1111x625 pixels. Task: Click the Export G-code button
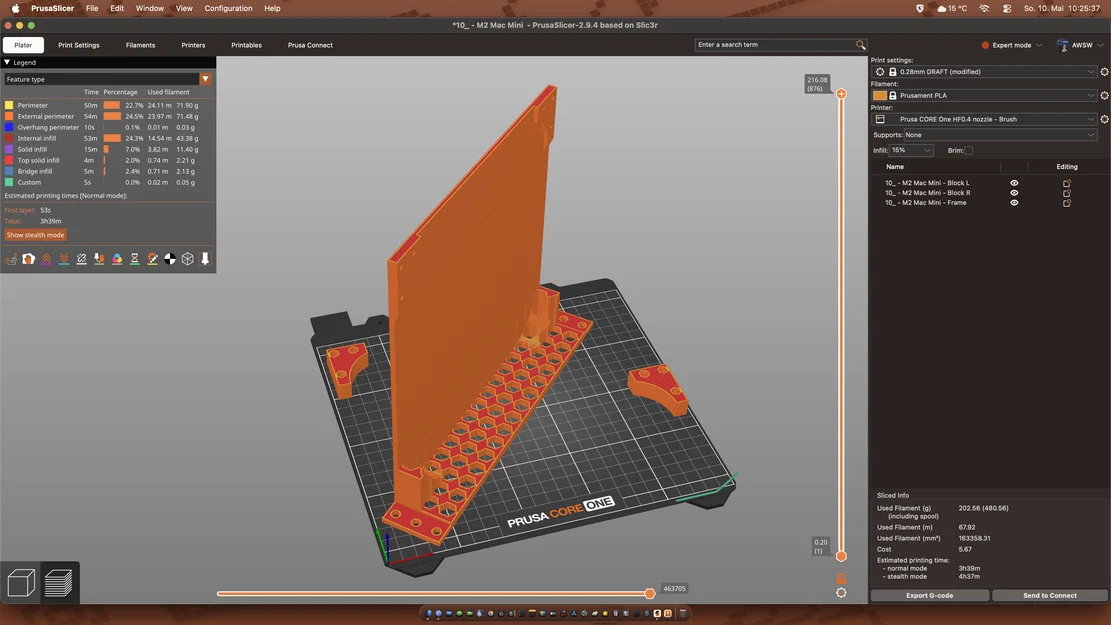pos(930,595)
